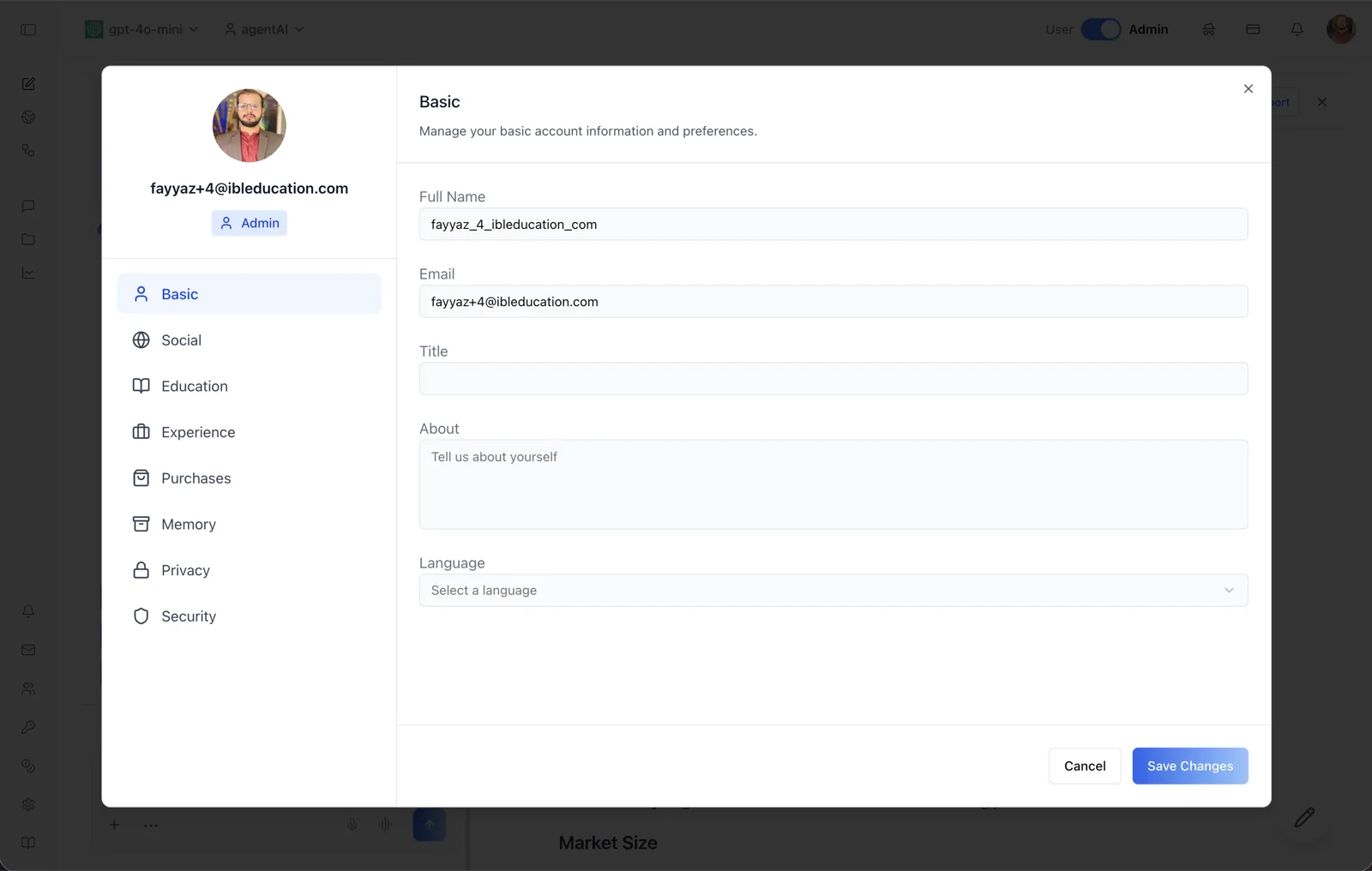
Task: Open the Memory settings tab
Action: point(249,525)
